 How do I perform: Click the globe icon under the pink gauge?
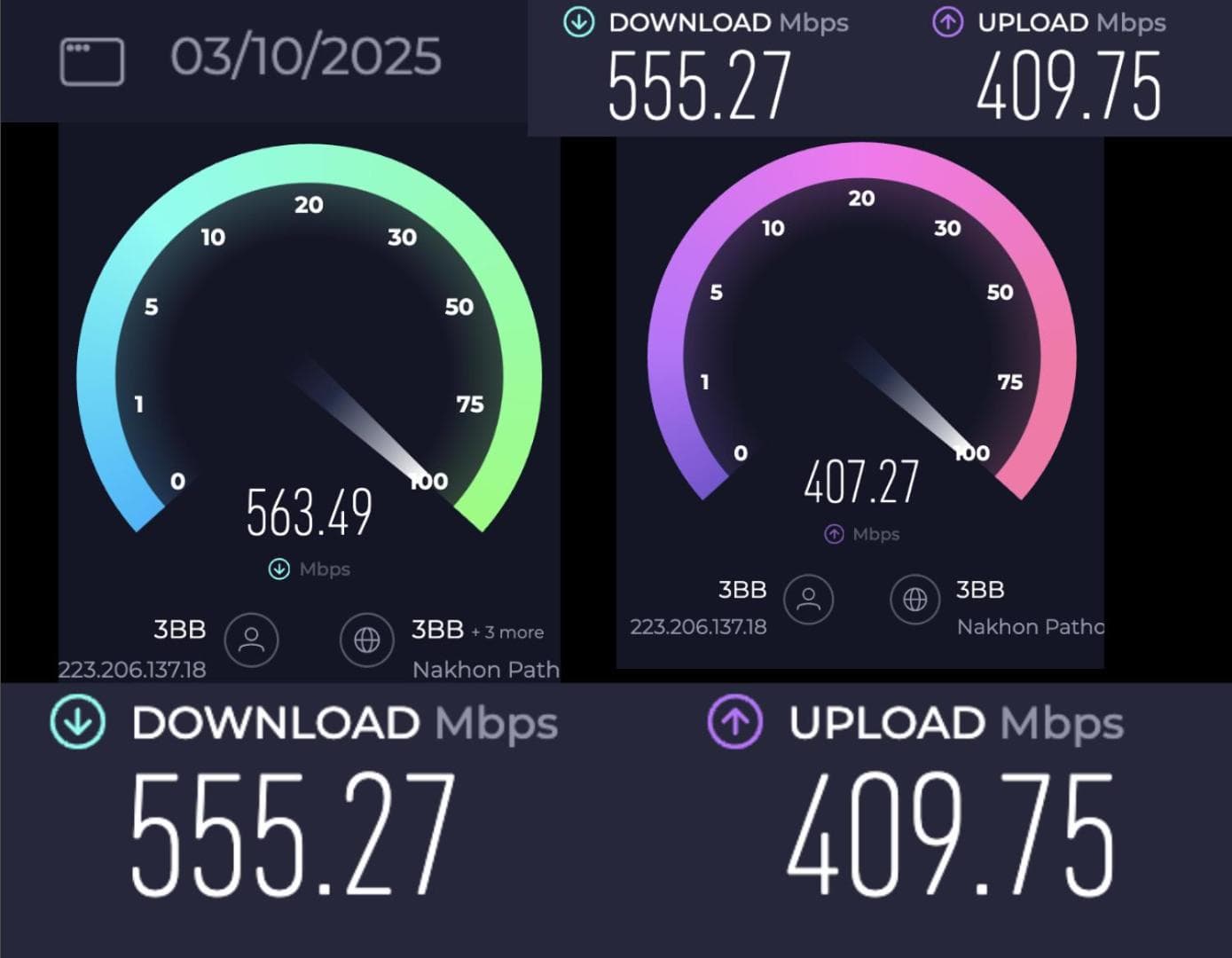915,599
